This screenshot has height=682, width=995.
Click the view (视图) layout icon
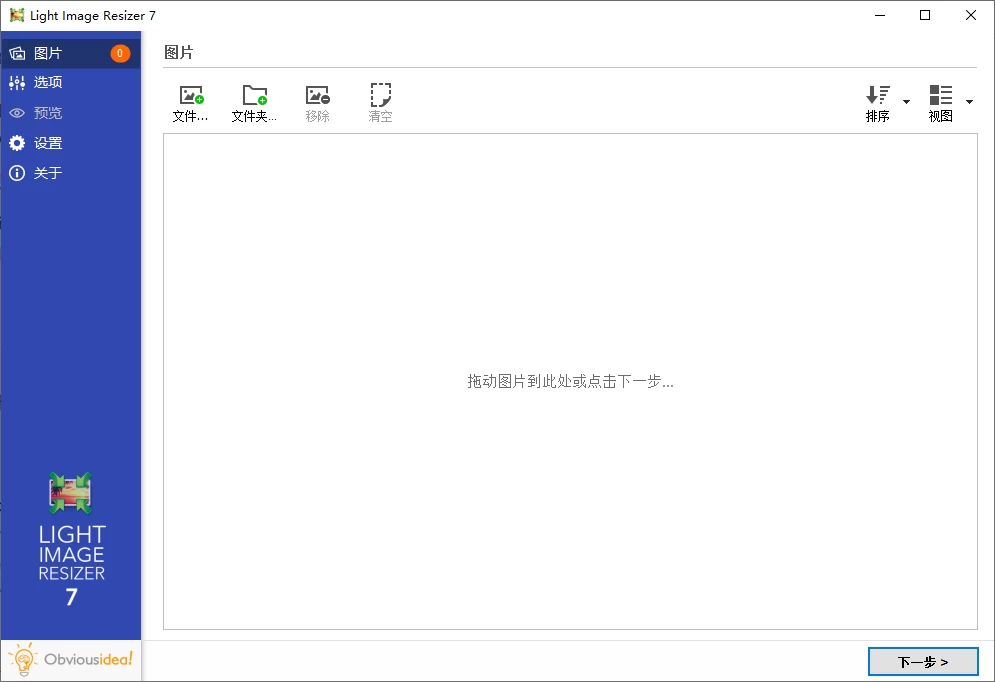pos(940,96)
